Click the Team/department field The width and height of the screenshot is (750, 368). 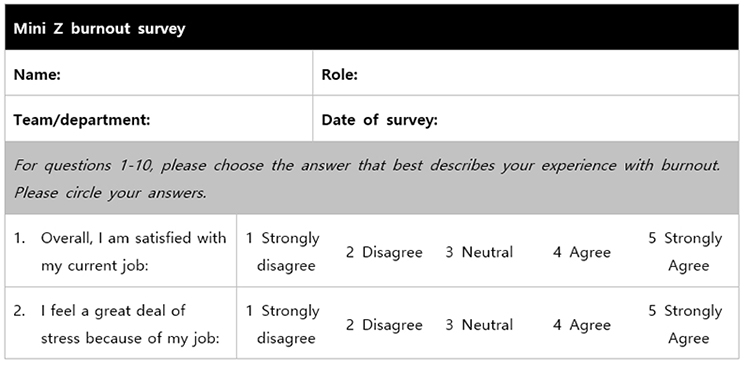159,119
